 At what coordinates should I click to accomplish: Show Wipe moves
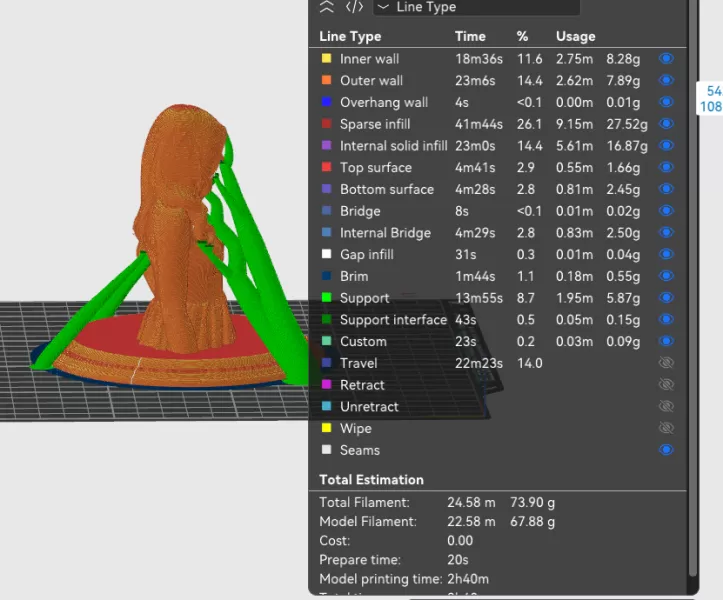(666, 428)
